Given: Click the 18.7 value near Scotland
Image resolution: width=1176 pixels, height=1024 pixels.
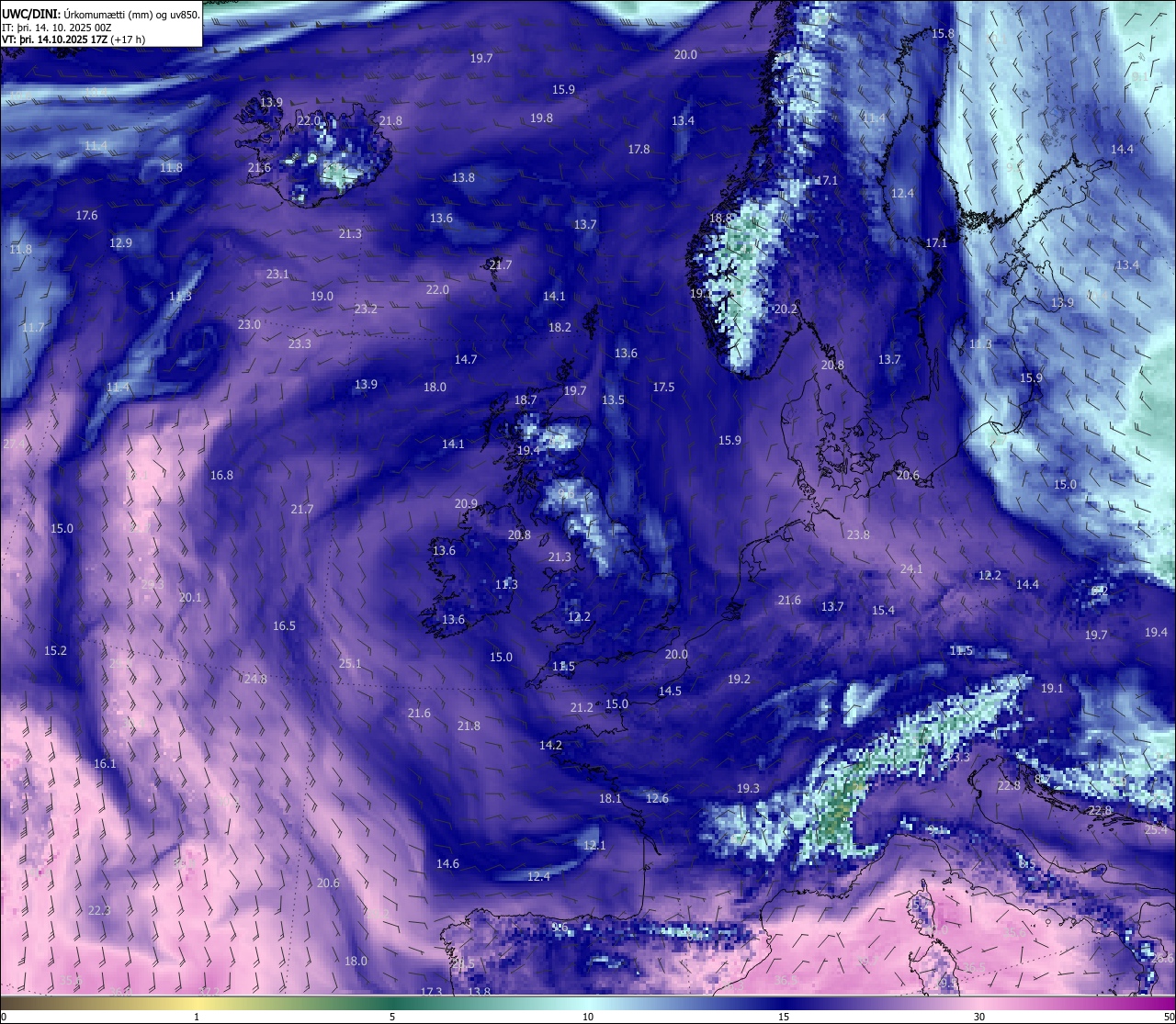Looking at the screenshot, I should coord(526,401).
